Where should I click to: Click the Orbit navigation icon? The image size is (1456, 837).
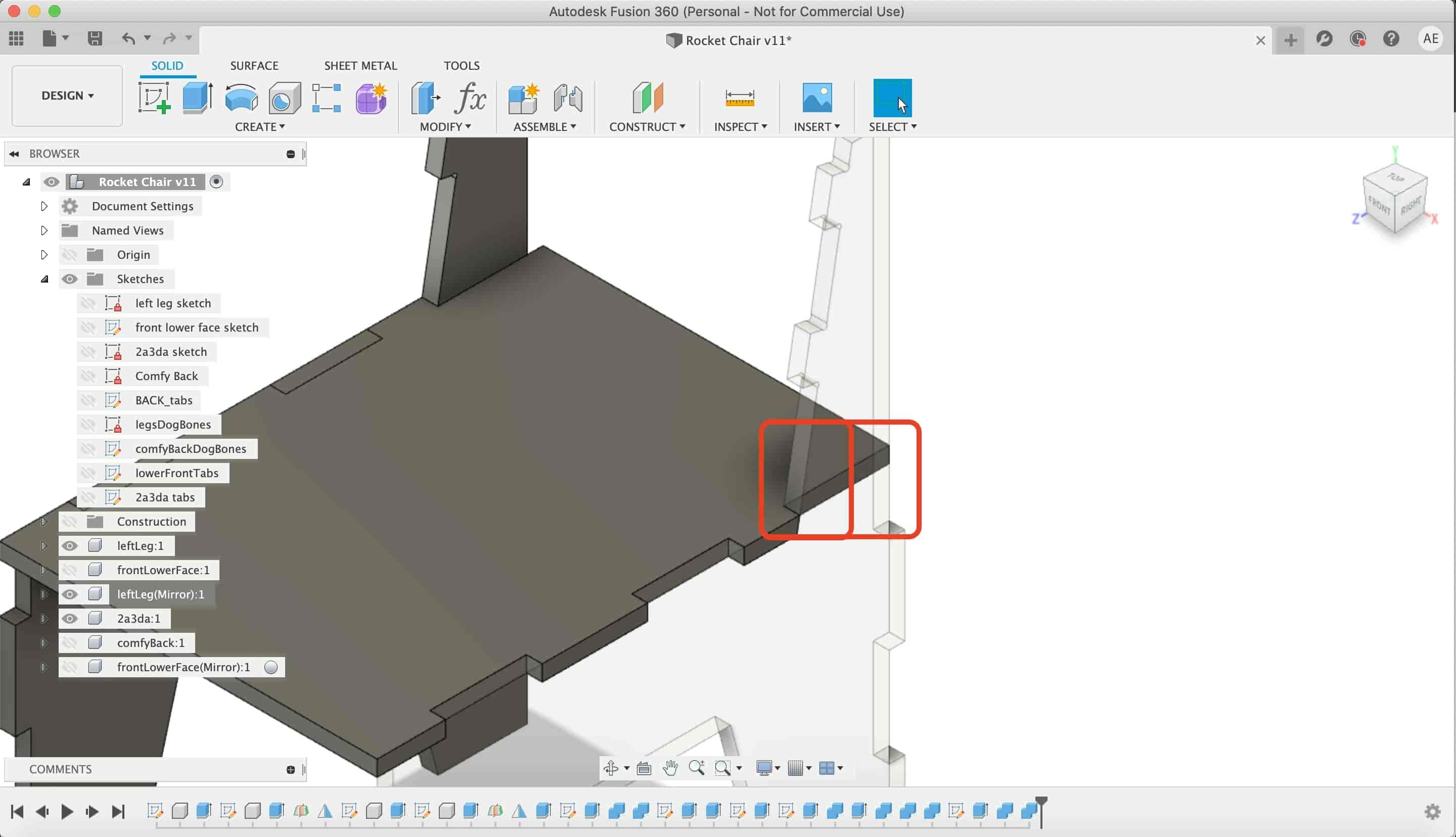coord(611,767)
